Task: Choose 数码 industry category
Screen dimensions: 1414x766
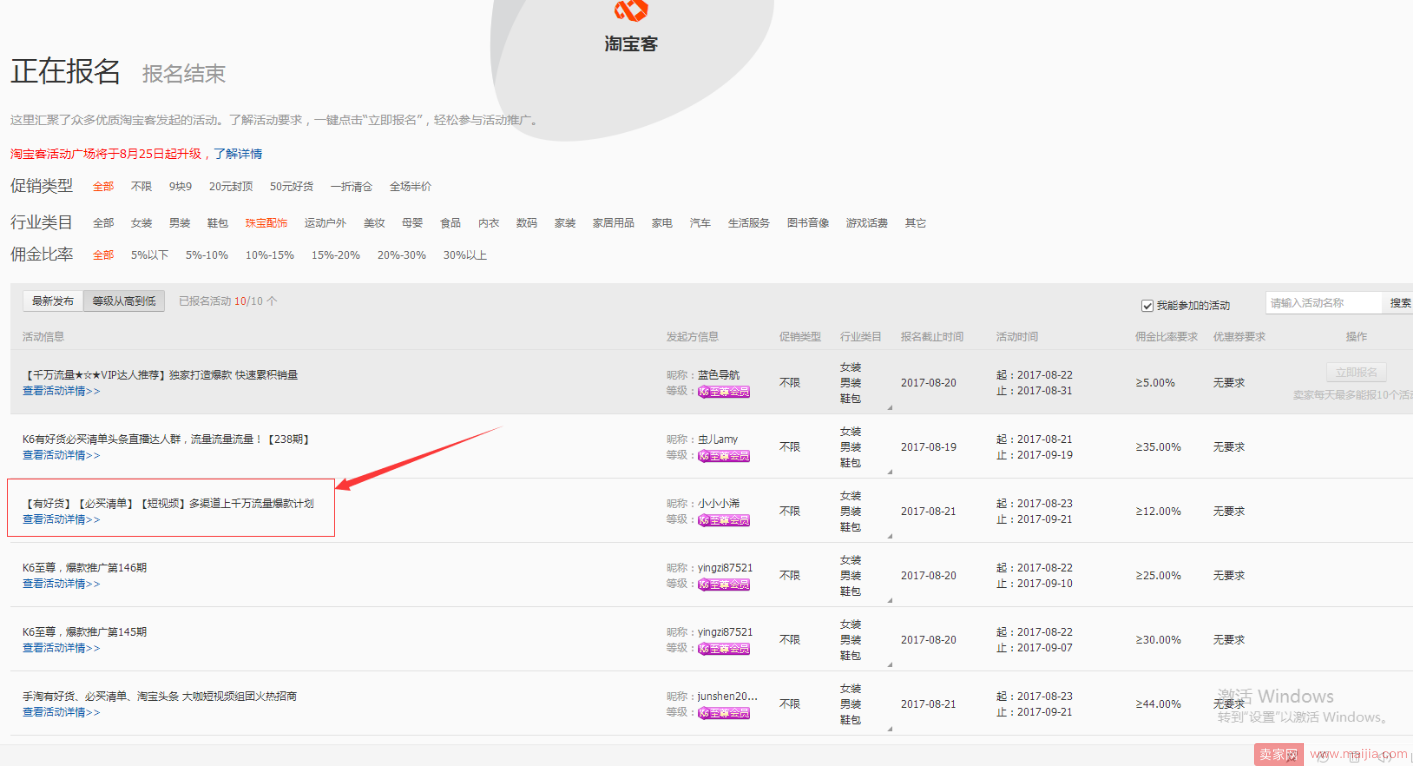Action: 527,223
